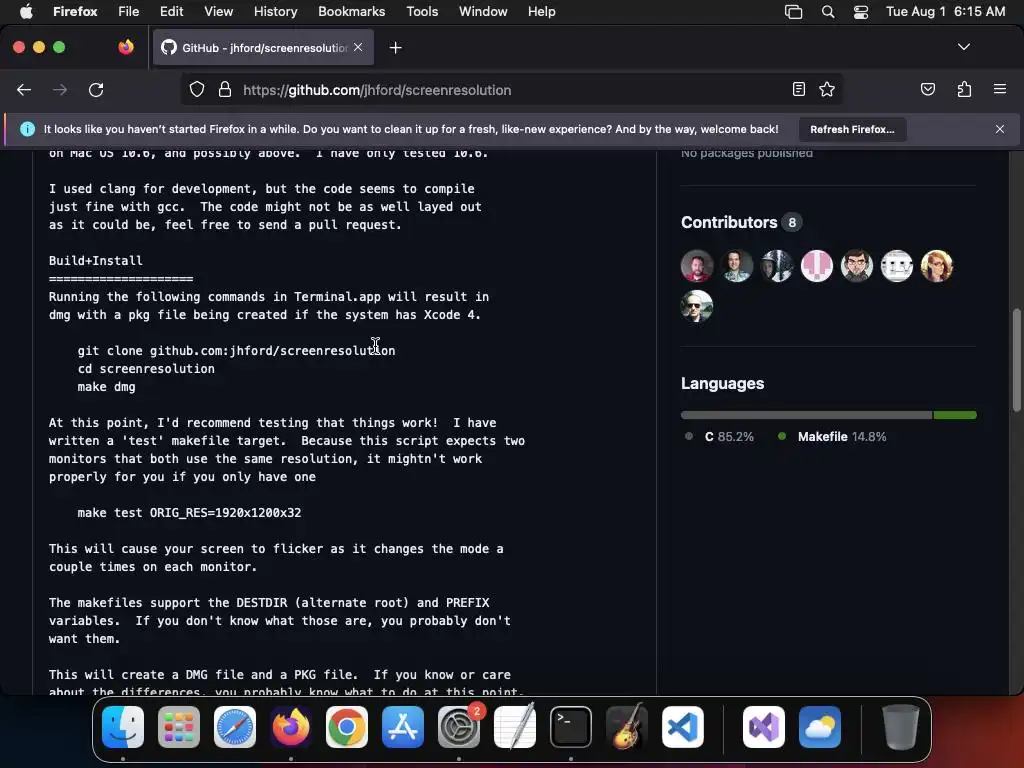Open the Apple menu

tap(26, 12)
